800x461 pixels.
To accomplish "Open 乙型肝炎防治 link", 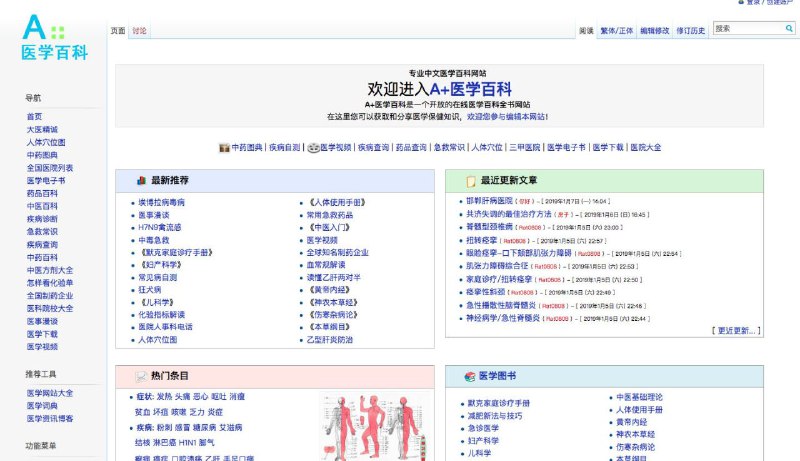I will 329,340.
